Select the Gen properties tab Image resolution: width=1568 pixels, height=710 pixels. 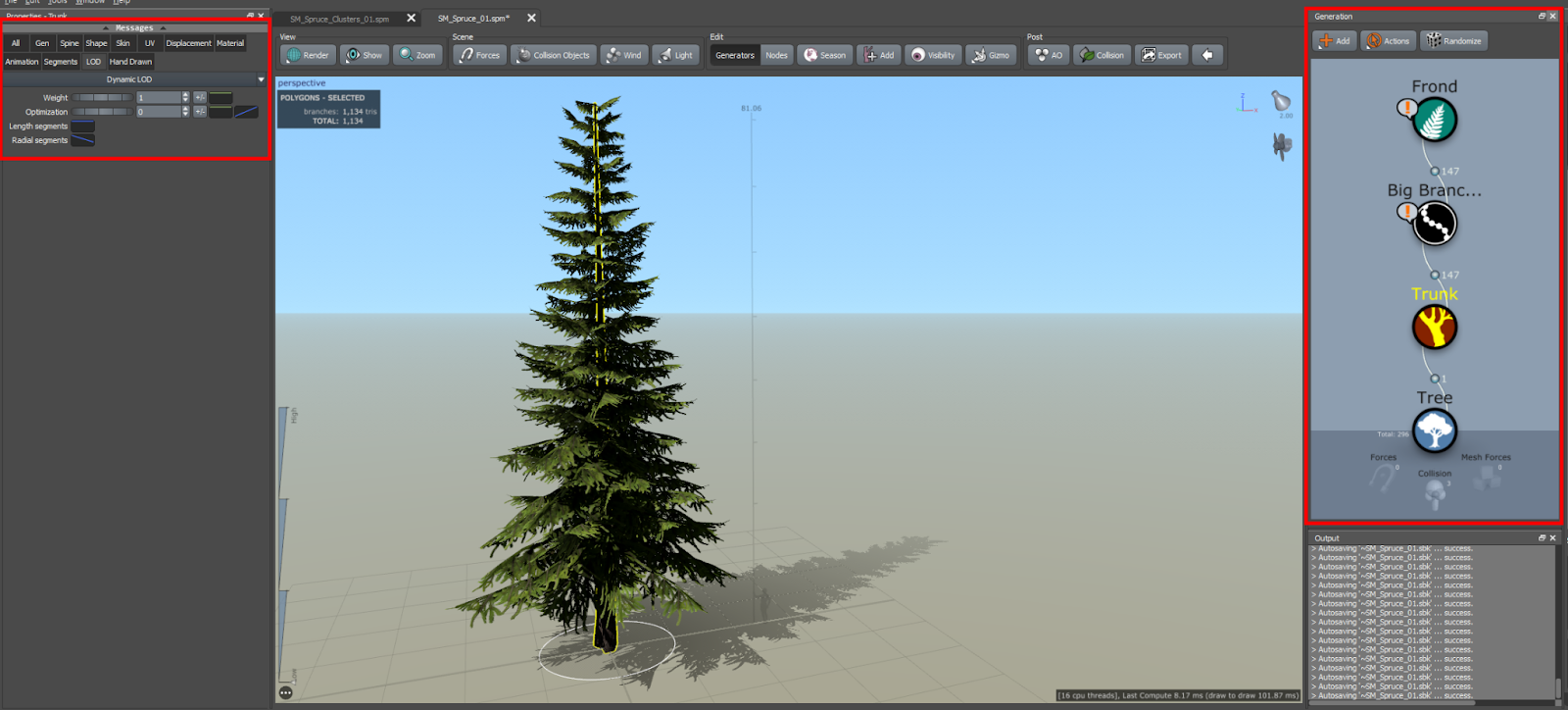click(x=42, y=43)
